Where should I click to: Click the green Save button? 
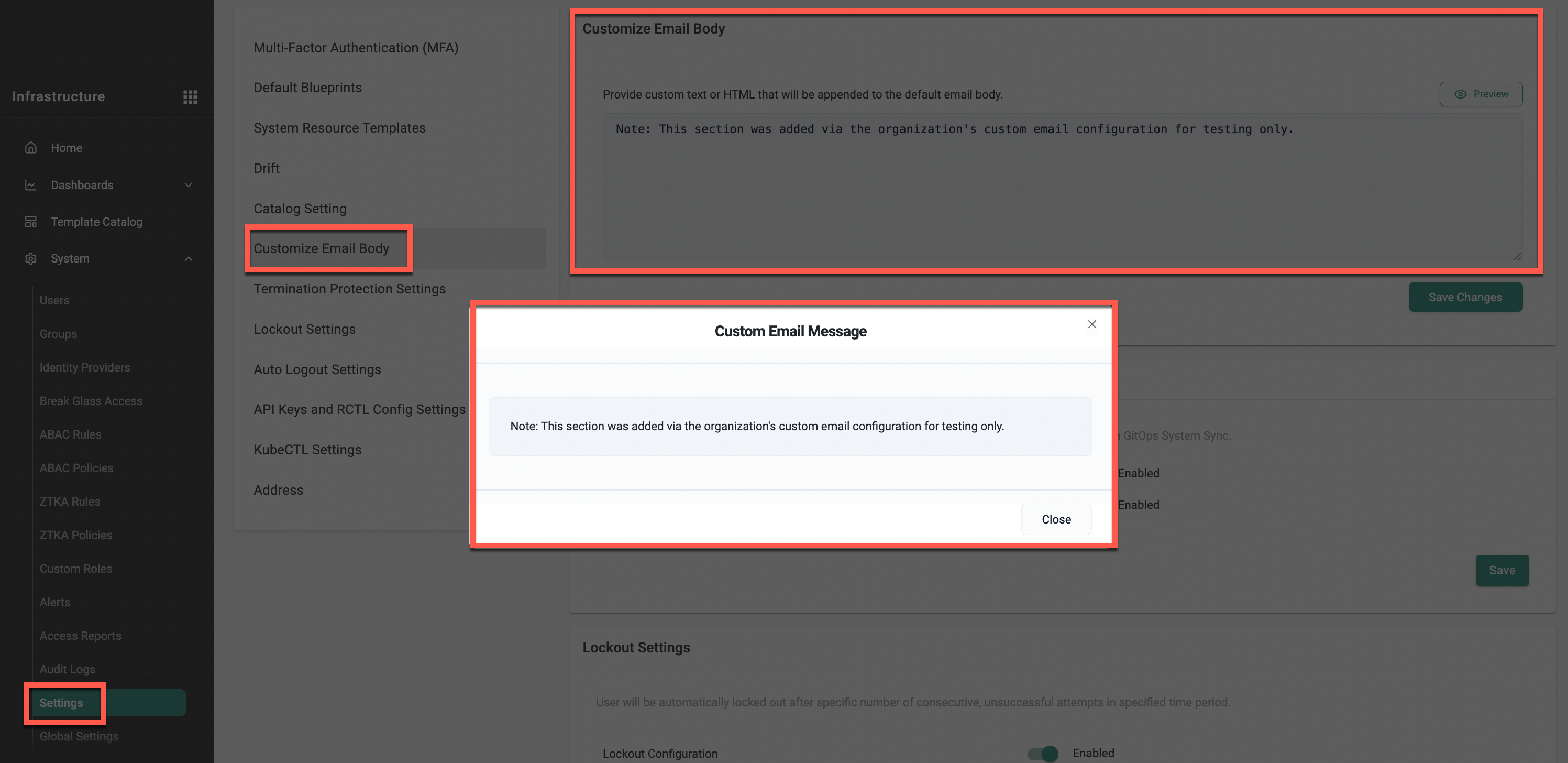pyautogui.click(x=1501, y=571)
